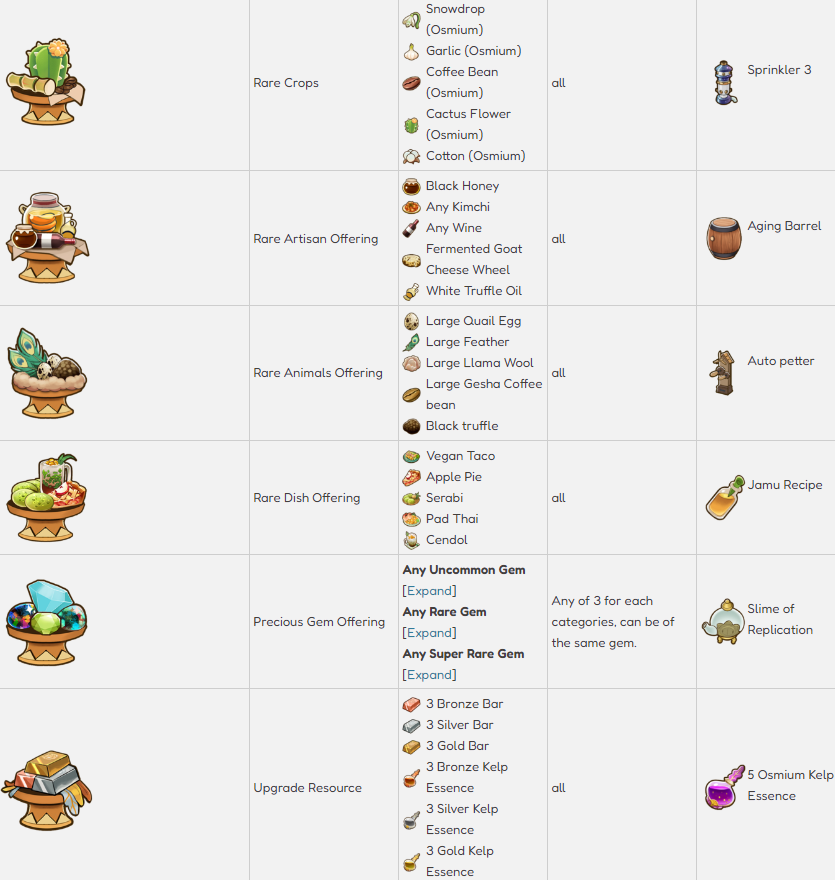Click the Slime of Replication icon

(722, 621)
